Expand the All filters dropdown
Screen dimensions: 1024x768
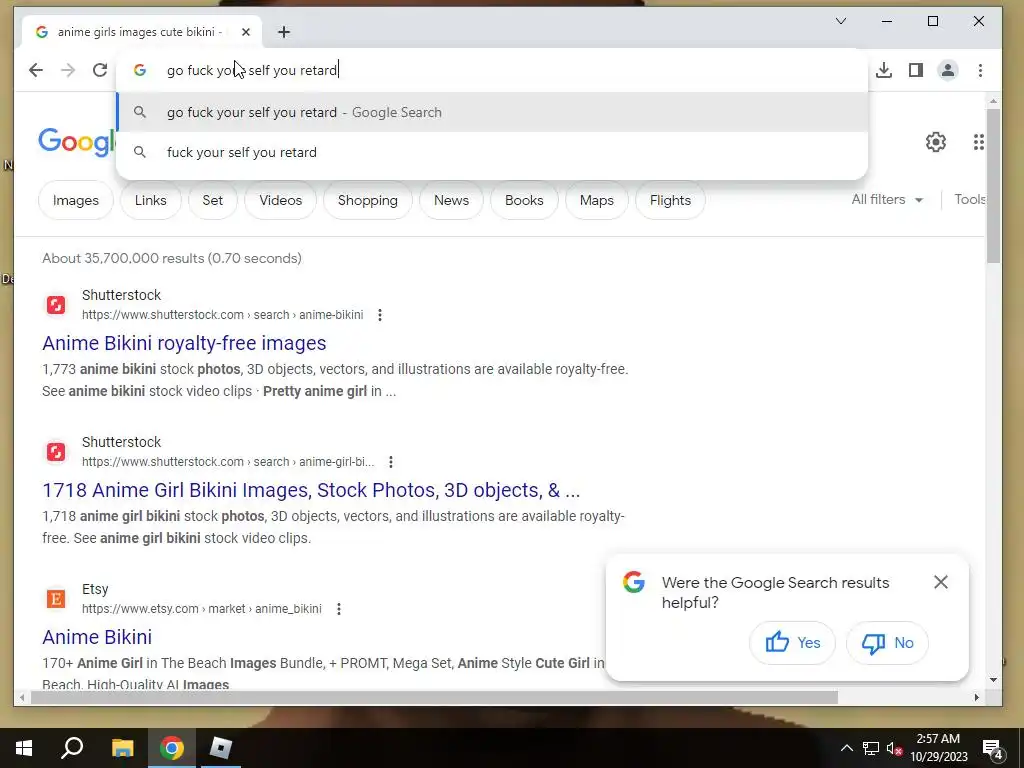tap(887, 199)
